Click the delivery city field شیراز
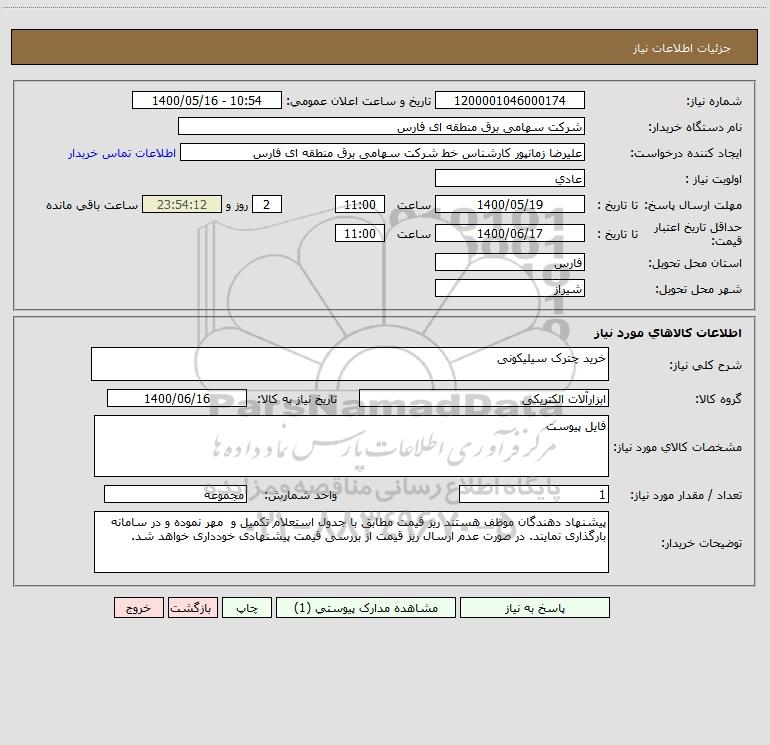Viewport: 770px width, 745px height. point(510,288)
